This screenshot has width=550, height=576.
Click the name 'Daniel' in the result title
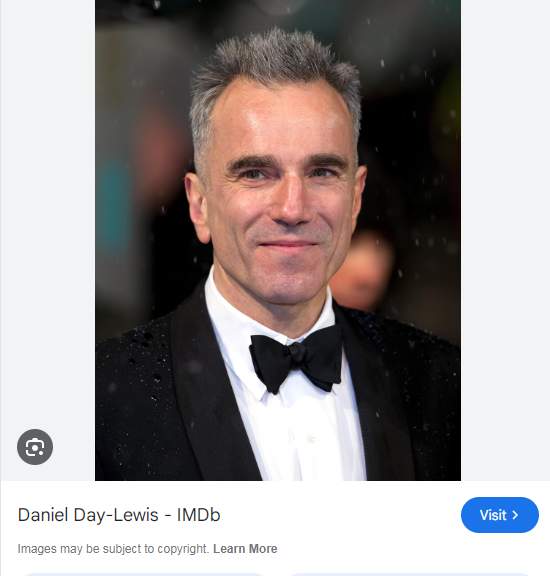[x=43, y=515]
